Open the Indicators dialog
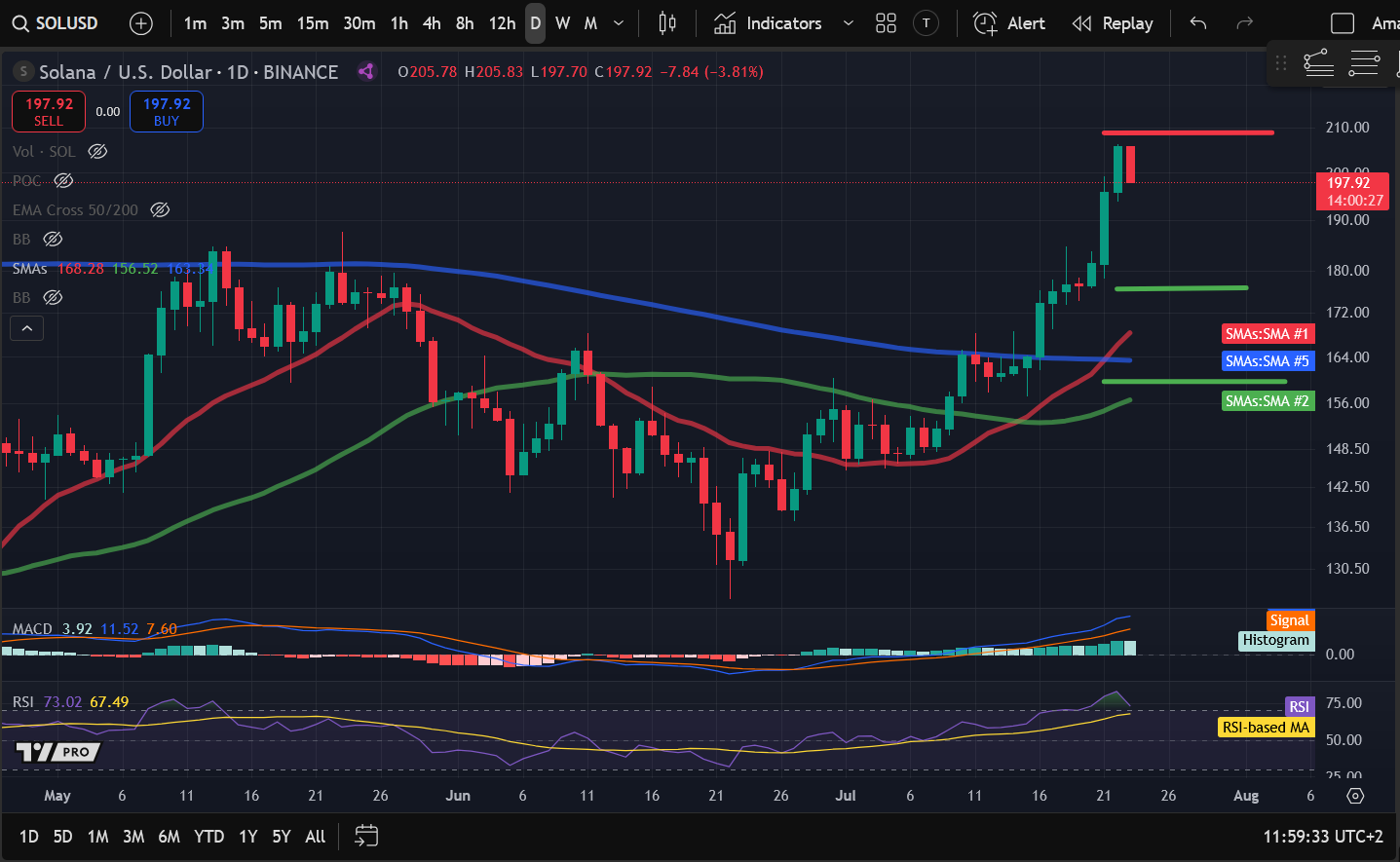1400x862 pixels. (768, 23)
